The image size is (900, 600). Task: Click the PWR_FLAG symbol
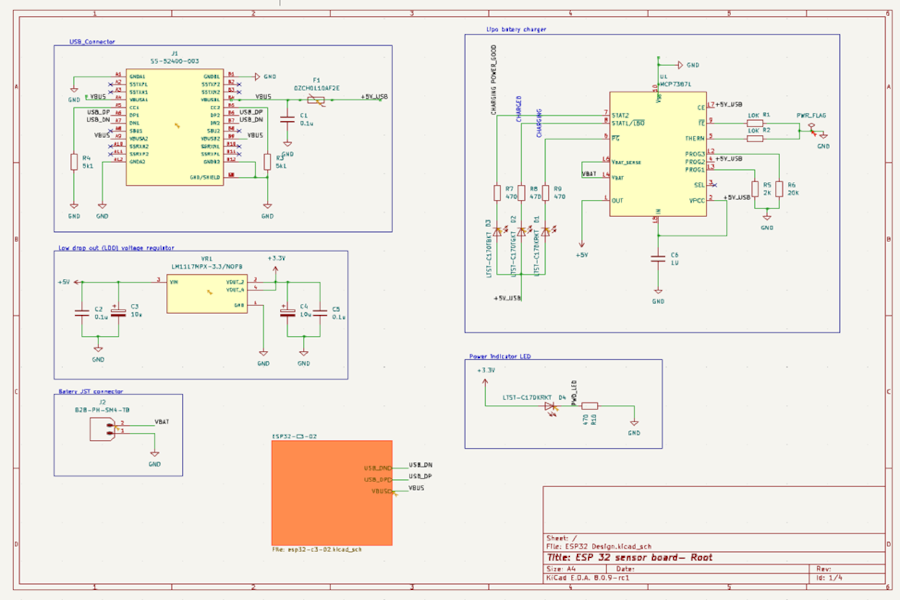pyautogui.click(x=811, y=127)
